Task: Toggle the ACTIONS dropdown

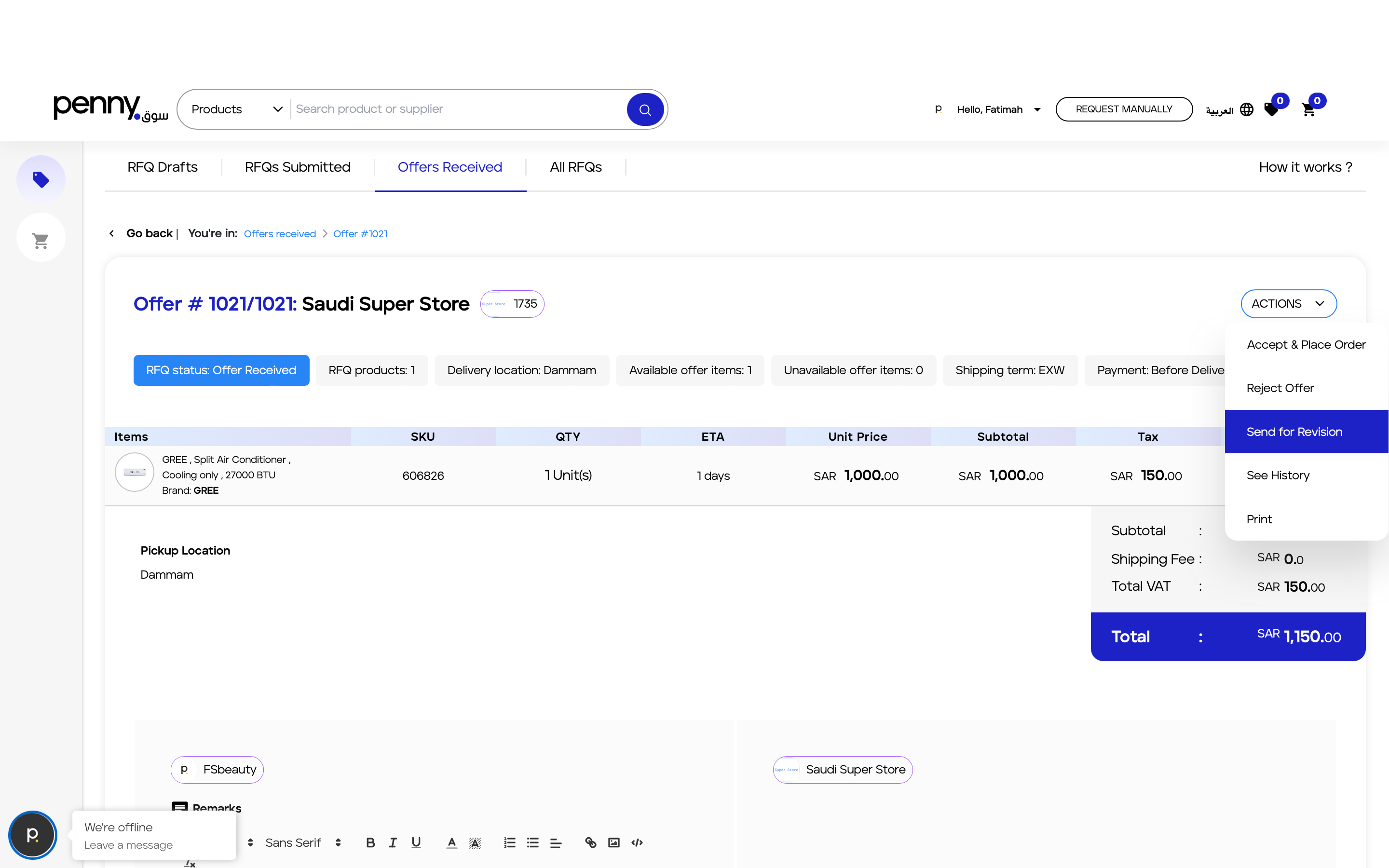Action: [1289, 304]
